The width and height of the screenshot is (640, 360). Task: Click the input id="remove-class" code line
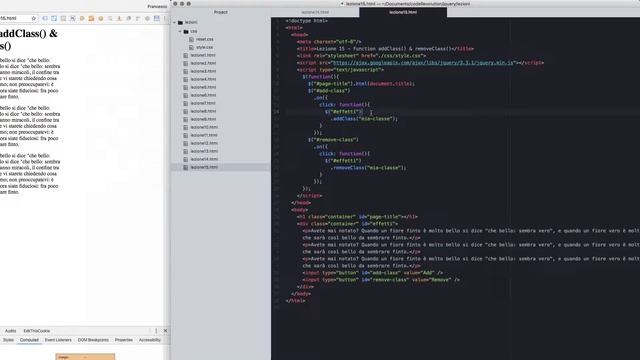(381, 280)
